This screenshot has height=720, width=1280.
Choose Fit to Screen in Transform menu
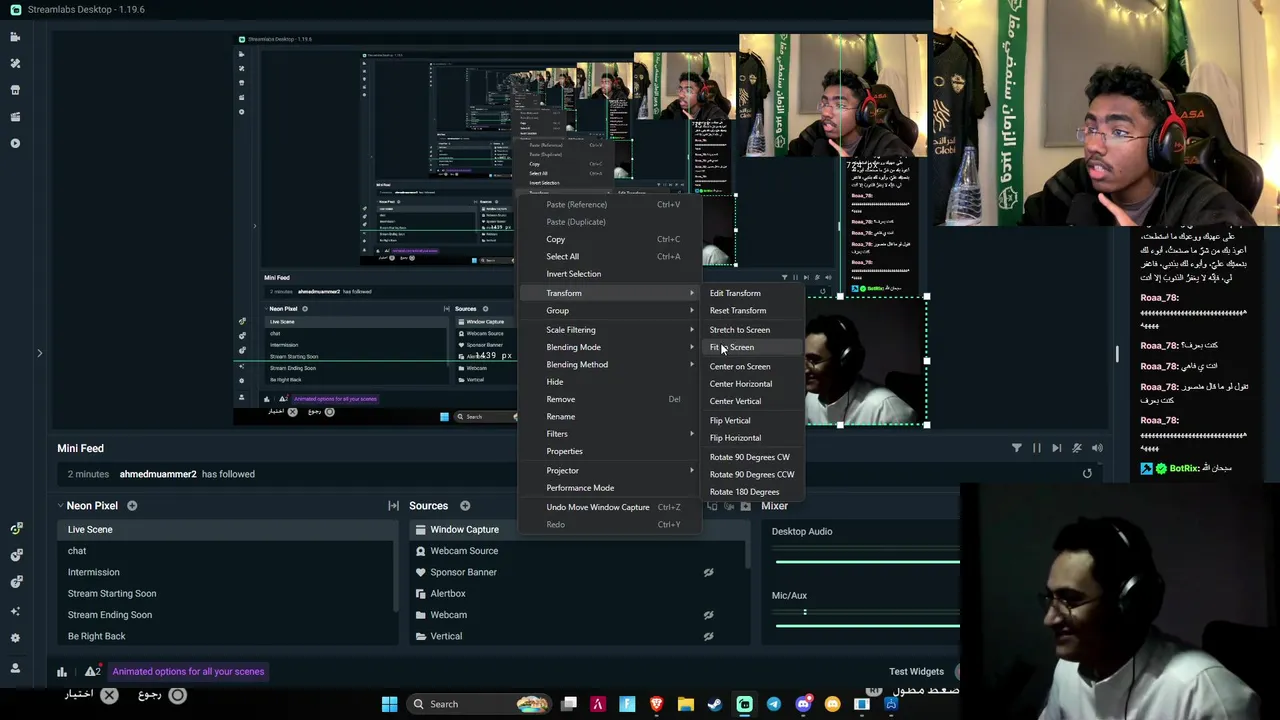(752, 347)
